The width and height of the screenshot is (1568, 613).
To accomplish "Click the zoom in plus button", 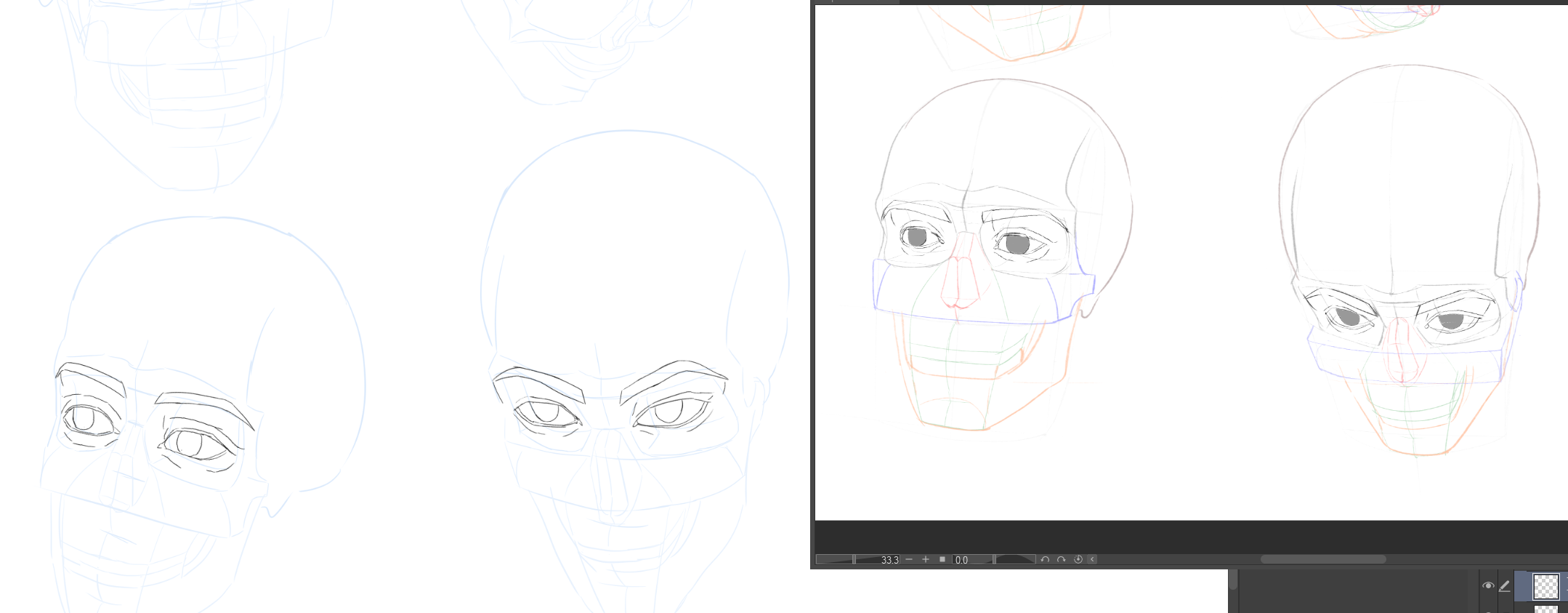I will [926, 559].
